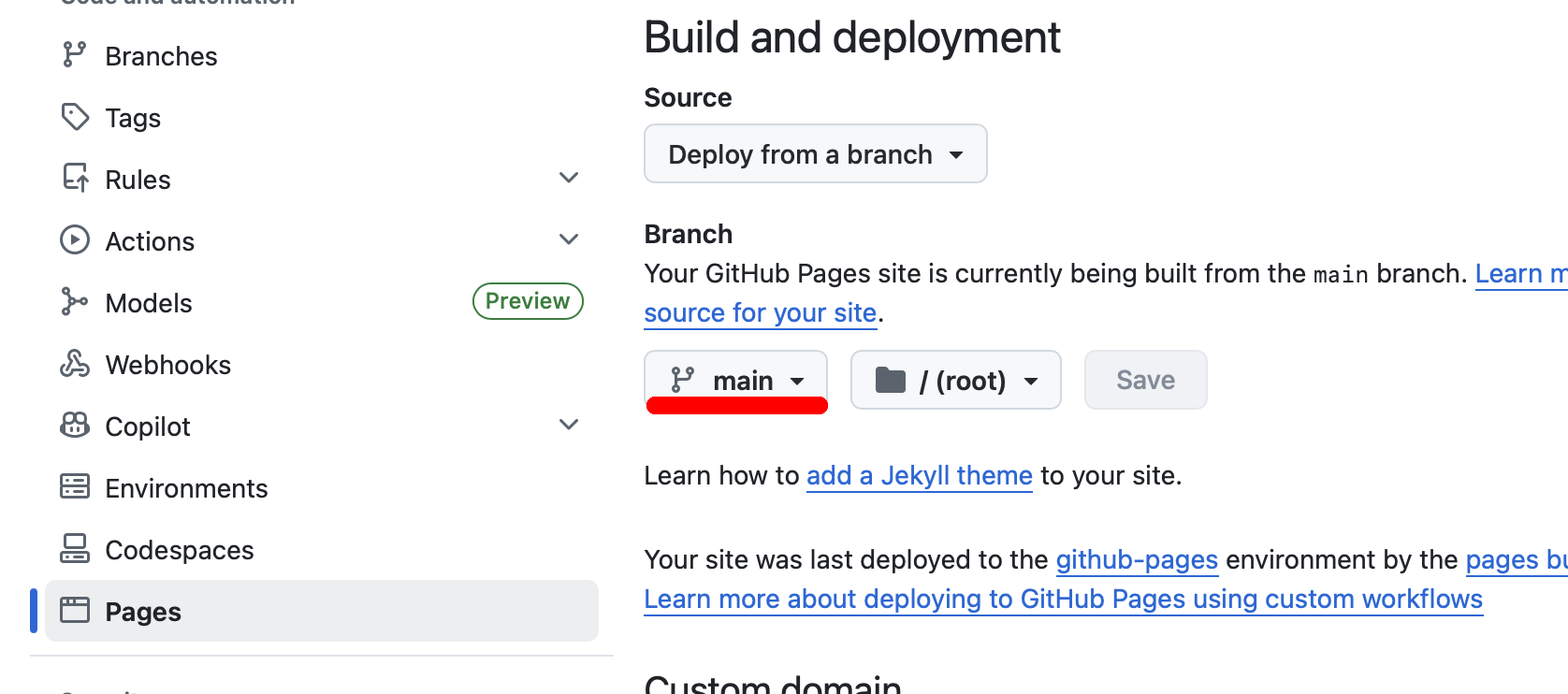Viewport: 1568px width, 694px height.
Task: Expand the Actions section chevron
Action: coord(568,239)
